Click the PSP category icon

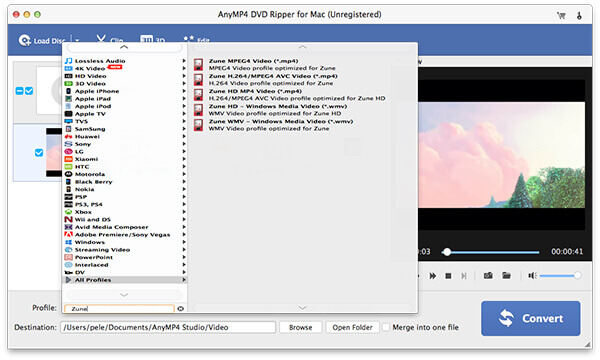coord(68,197)
